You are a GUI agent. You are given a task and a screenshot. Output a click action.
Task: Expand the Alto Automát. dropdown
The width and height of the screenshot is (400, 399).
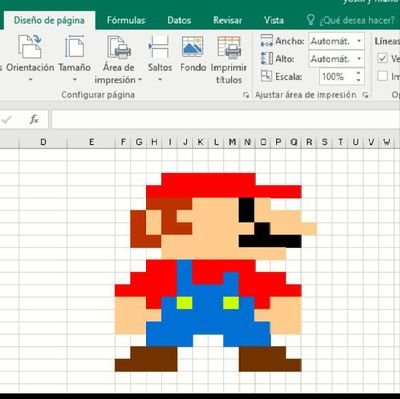coord(359,59)
